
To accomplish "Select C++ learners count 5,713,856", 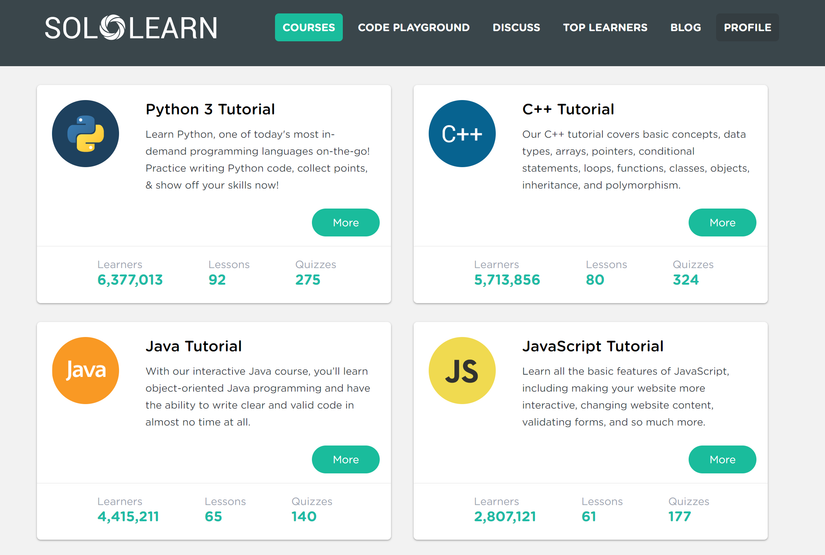I will coord(507,280).
